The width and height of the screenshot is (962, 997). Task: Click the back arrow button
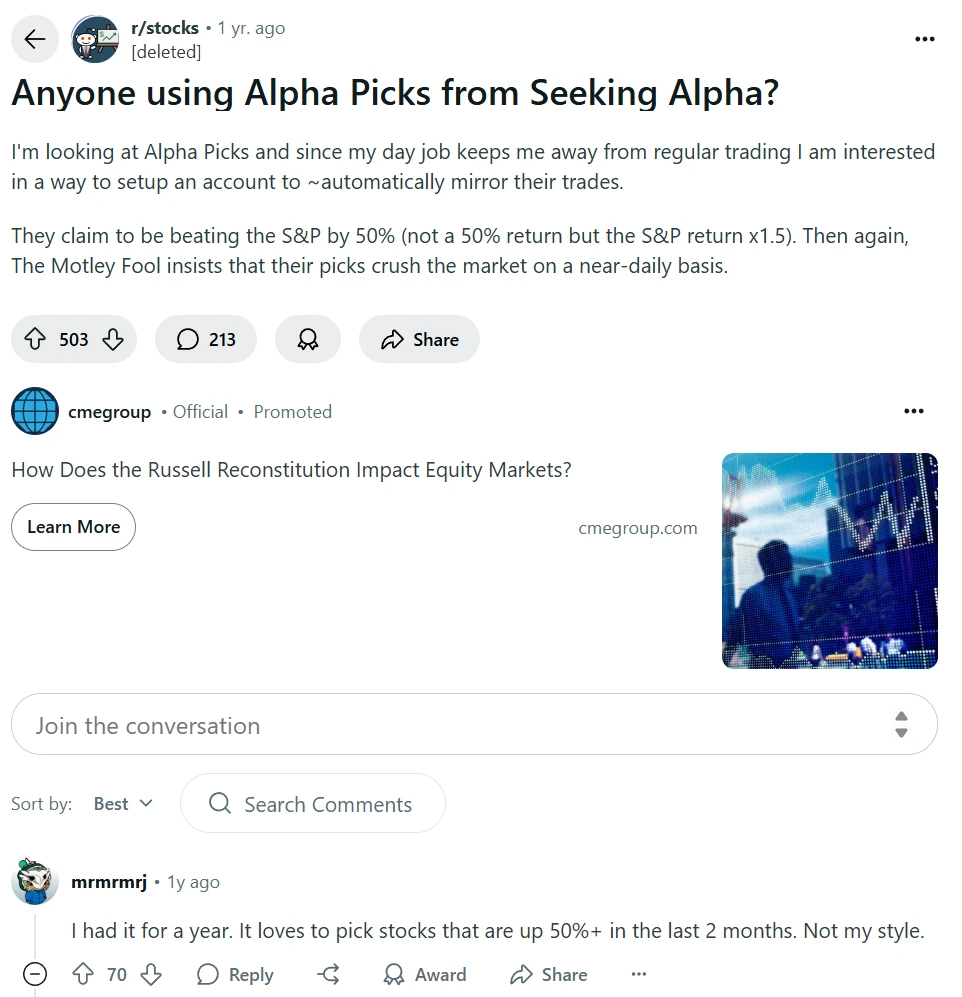35,39
